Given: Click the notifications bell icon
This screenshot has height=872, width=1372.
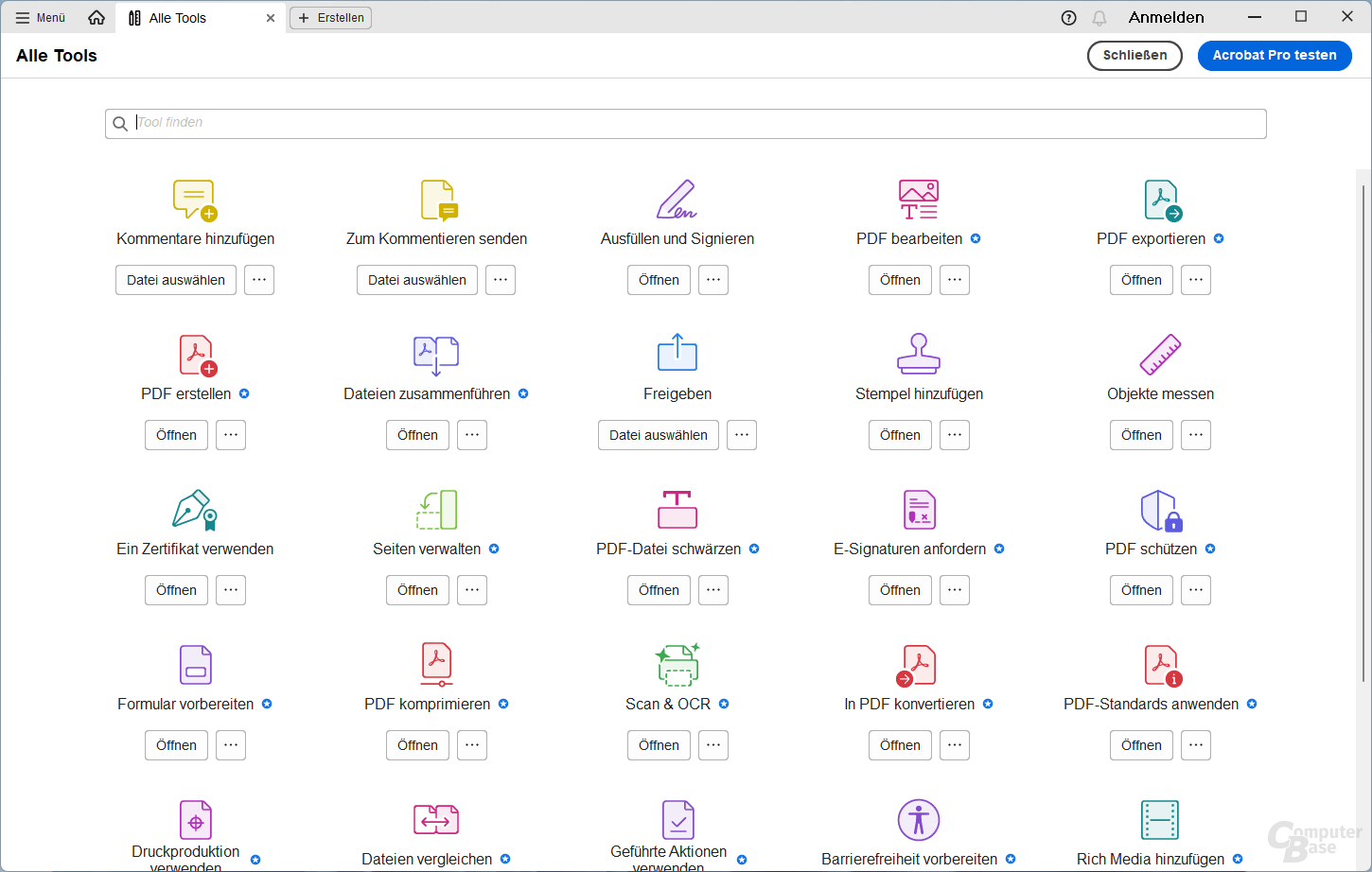Looking at the screenshot, I should pos(1099,18).
